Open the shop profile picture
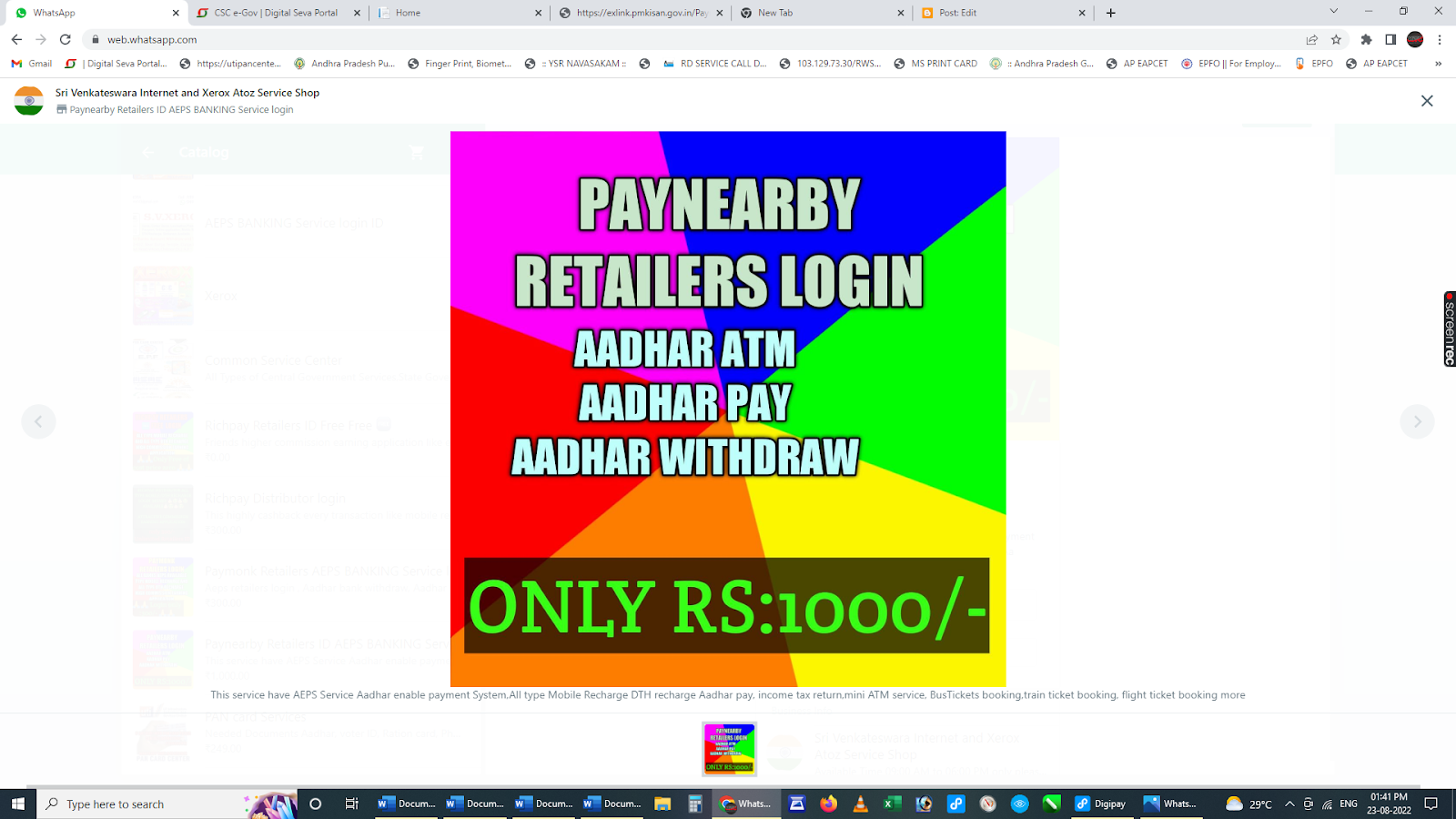Viewport: 1456px width, 819px height. tap(29, 101)
